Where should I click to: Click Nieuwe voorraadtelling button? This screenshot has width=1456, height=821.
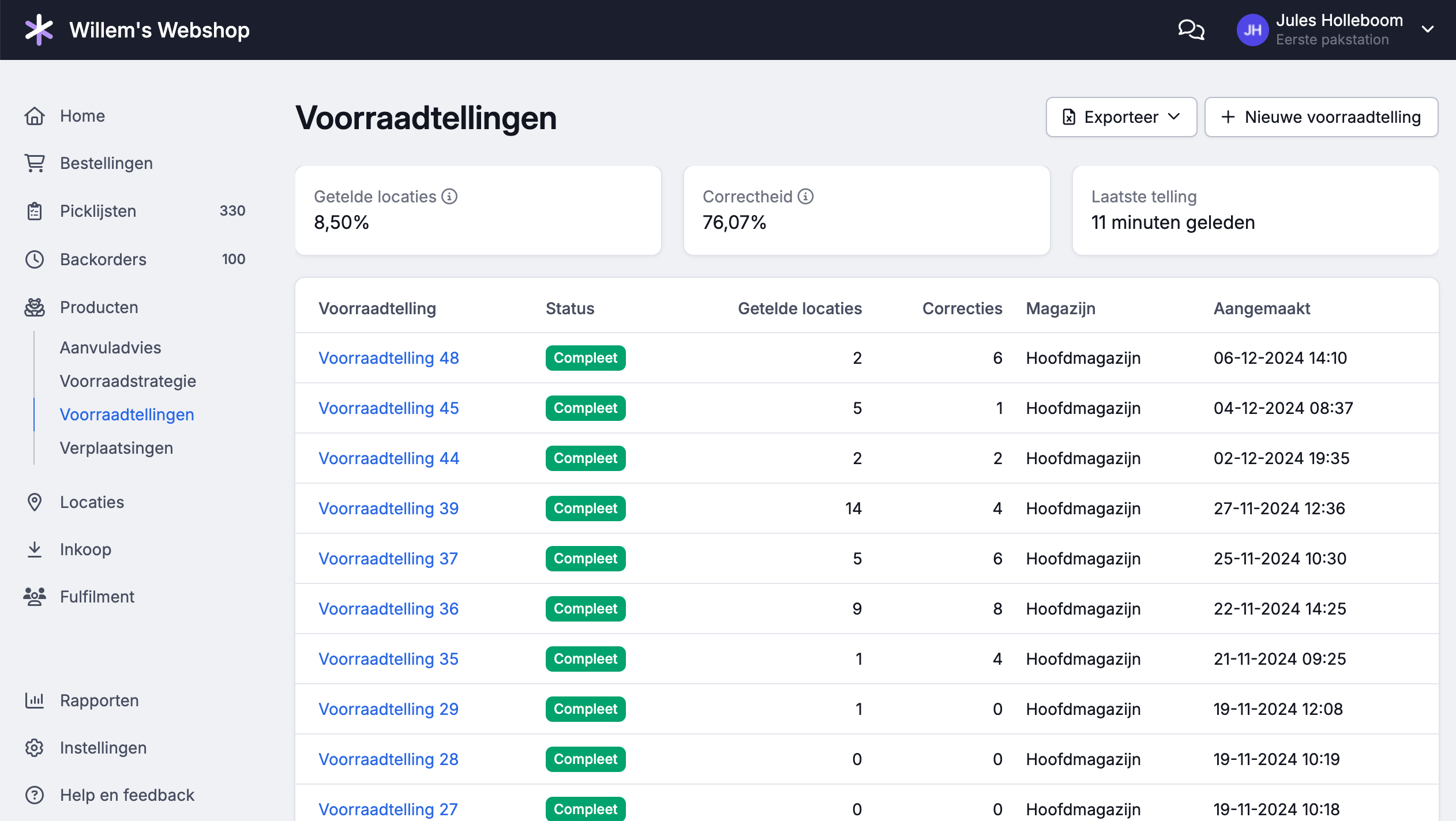pyautogui.click(x=1321, y=117)
